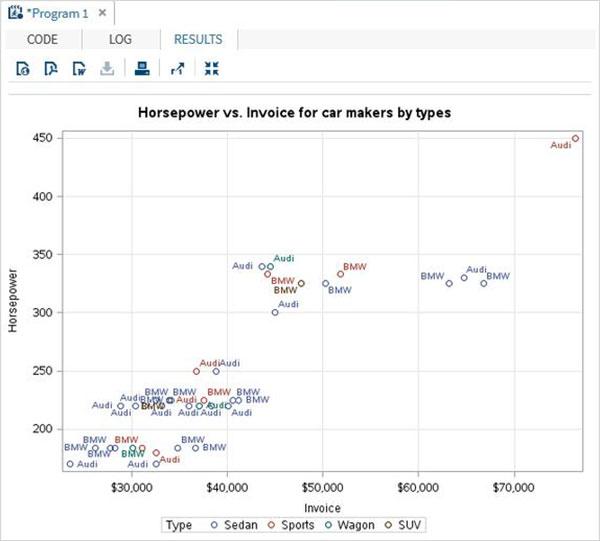The width and height of the screenshot is (600, 541).
Task: Click the 'Type' legend title
Action: [x=179, y=525]
